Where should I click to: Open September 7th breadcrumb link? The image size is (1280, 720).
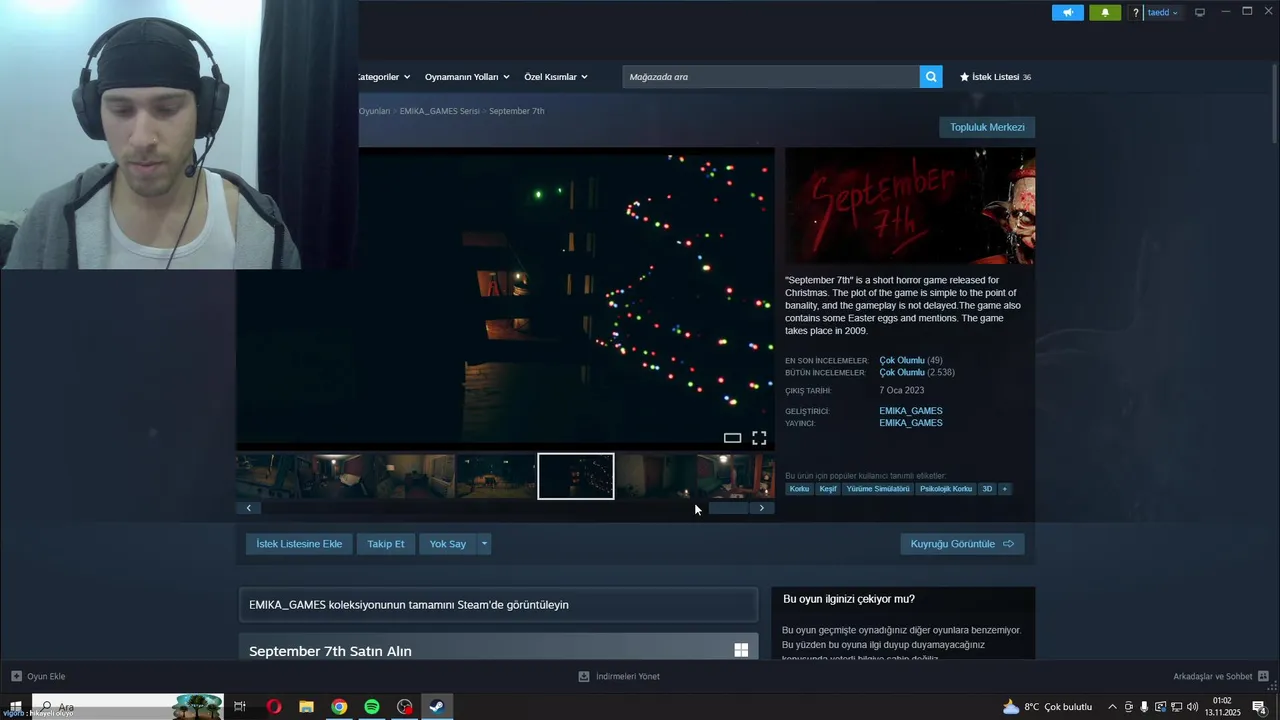click(517, 111)
